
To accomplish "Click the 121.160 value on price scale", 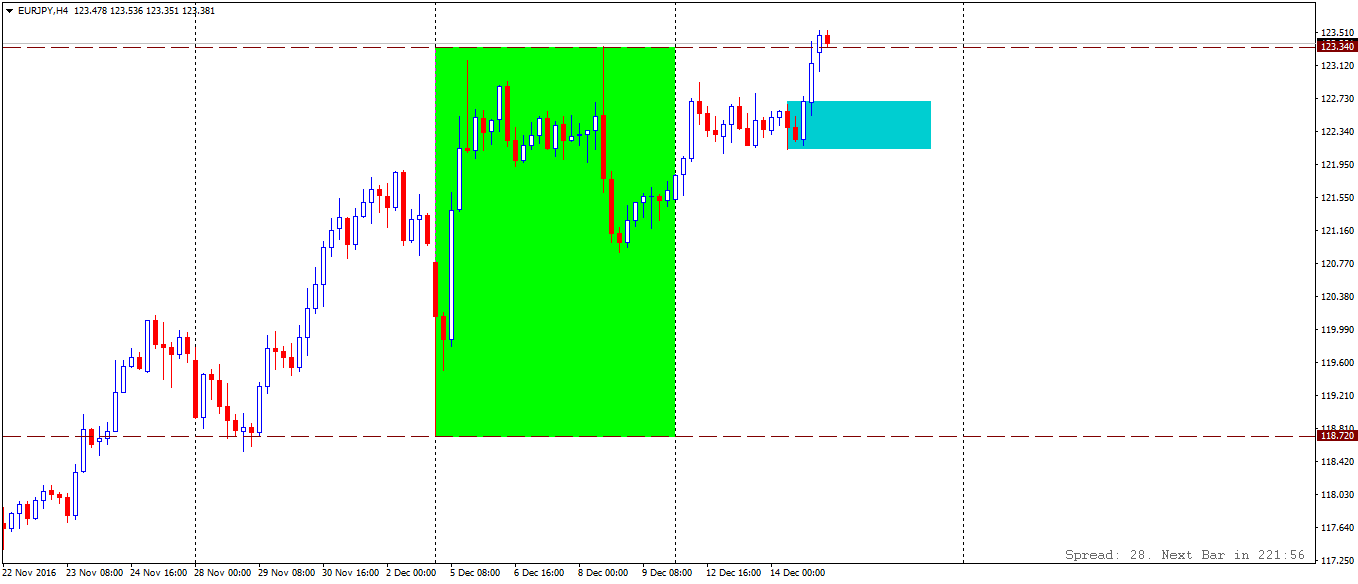I will pyautogui.click(x=1337, y=231).
